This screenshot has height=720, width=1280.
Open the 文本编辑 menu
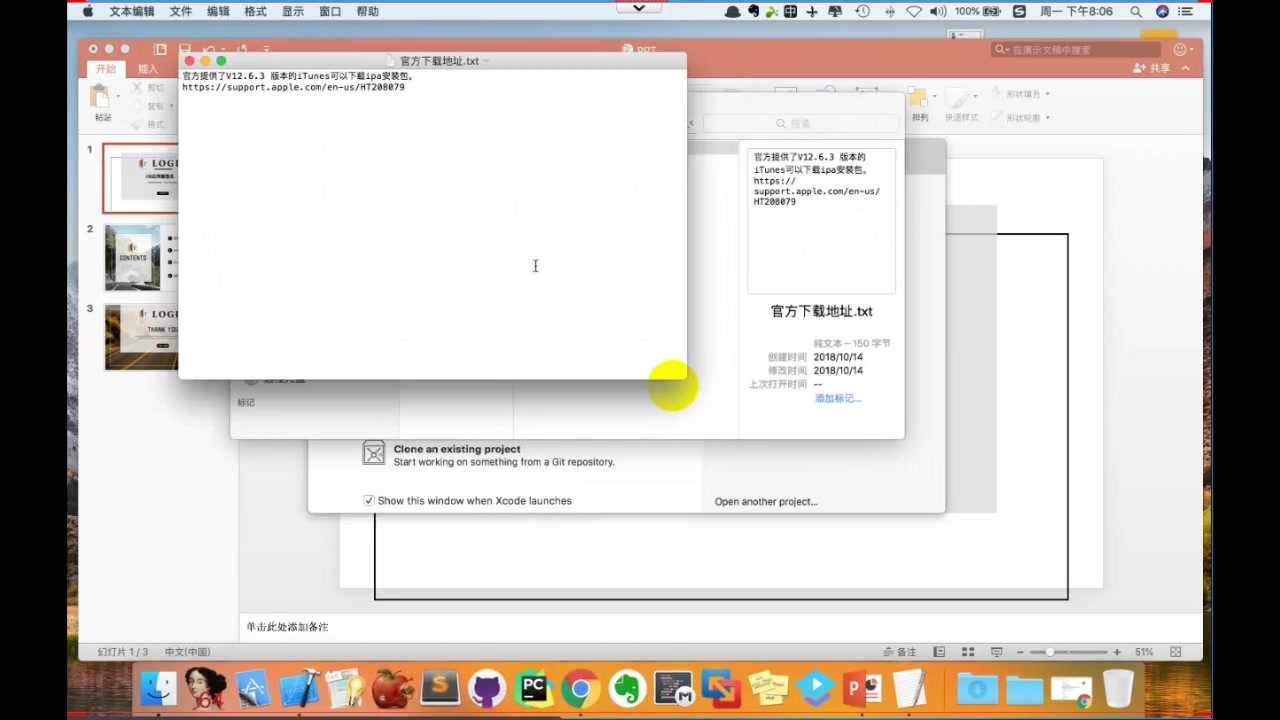coord(132,11)
